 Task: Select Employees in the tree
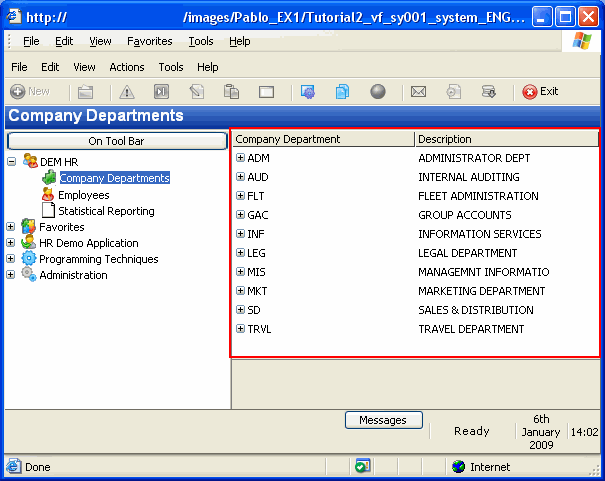click(x=84, y=195)
